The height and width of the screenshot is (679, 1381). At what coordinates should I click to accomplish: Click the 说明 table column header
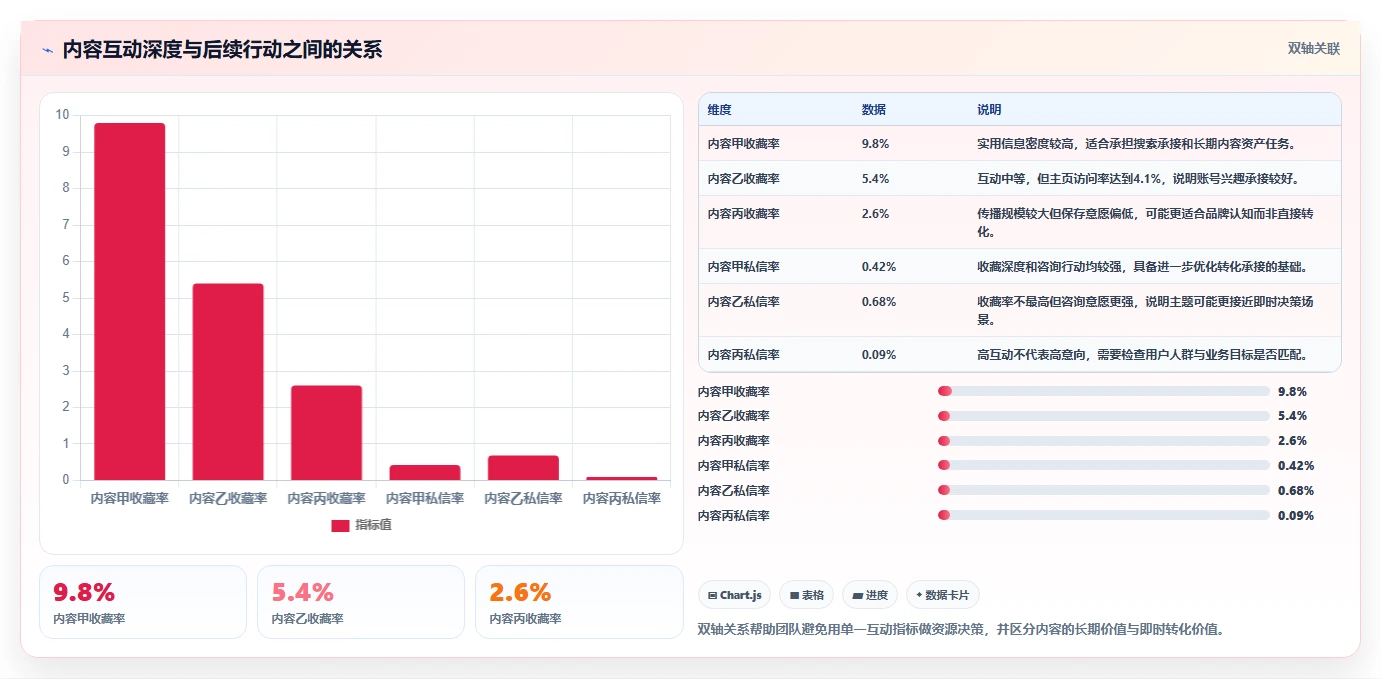click(x=989, y=110)
